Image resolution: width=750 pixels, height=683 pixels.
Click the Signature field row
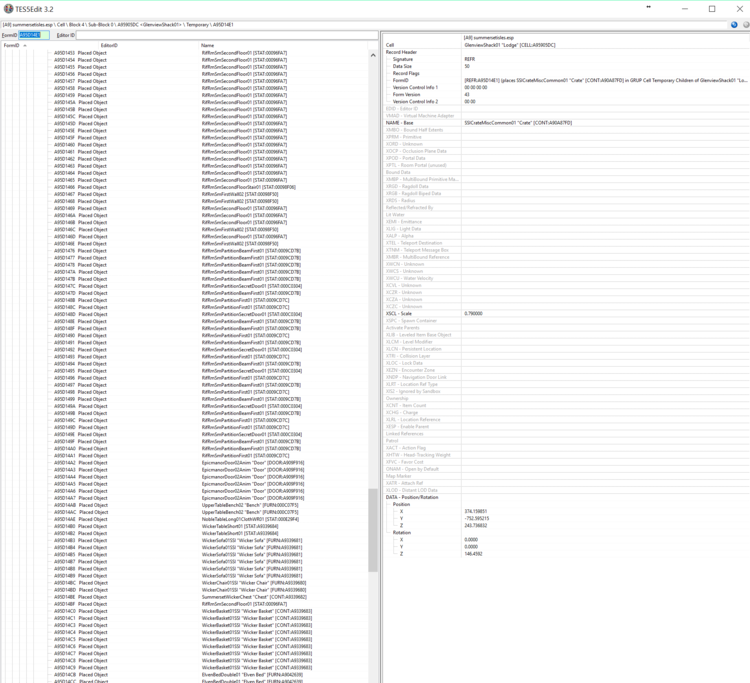coord(566,59)
